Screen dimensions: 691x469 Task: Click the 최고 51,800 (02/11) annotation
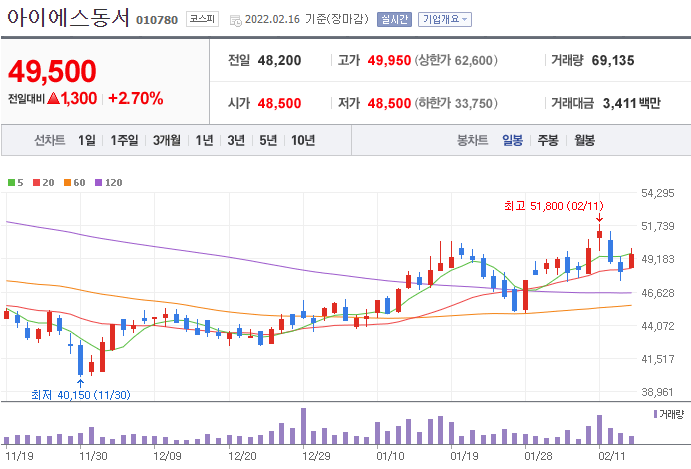(x=554, y=206)
